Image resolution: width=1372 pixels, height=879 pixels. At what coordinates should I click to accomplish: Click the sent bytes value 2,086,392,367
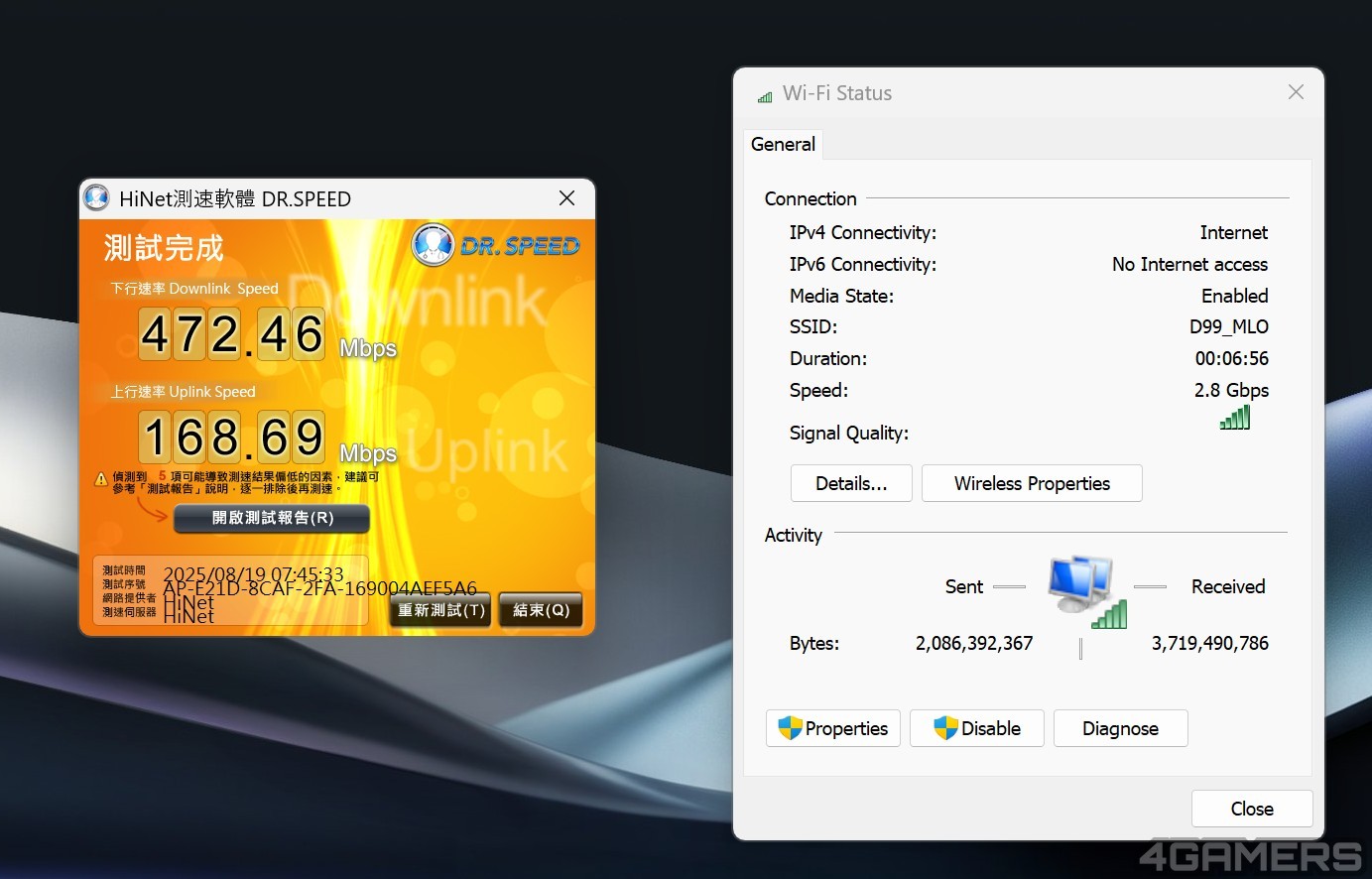(974, 643)
